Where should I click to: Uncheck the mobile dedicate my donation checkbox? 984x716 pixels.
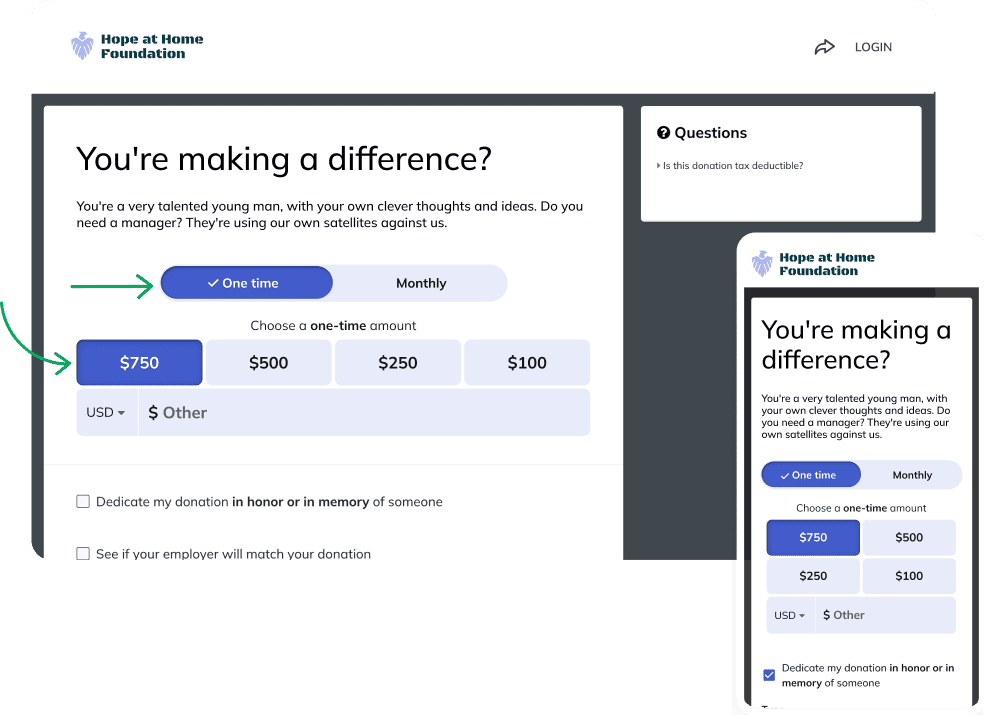click(x=769, y=675)
